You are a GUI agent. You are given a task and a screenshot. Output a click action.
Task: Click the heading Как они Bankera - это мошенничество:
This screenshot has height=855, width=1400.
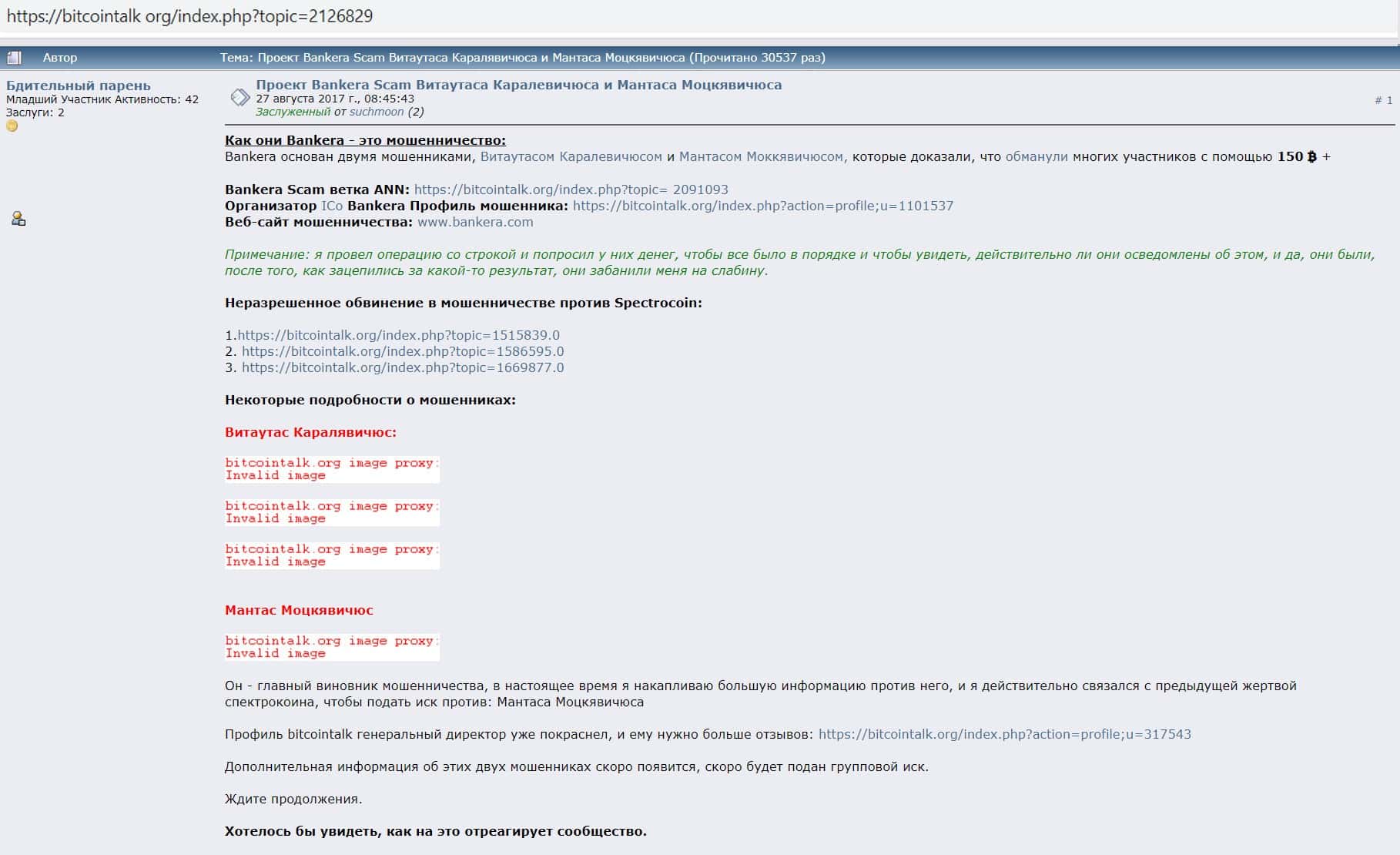(x=365, y=140)
